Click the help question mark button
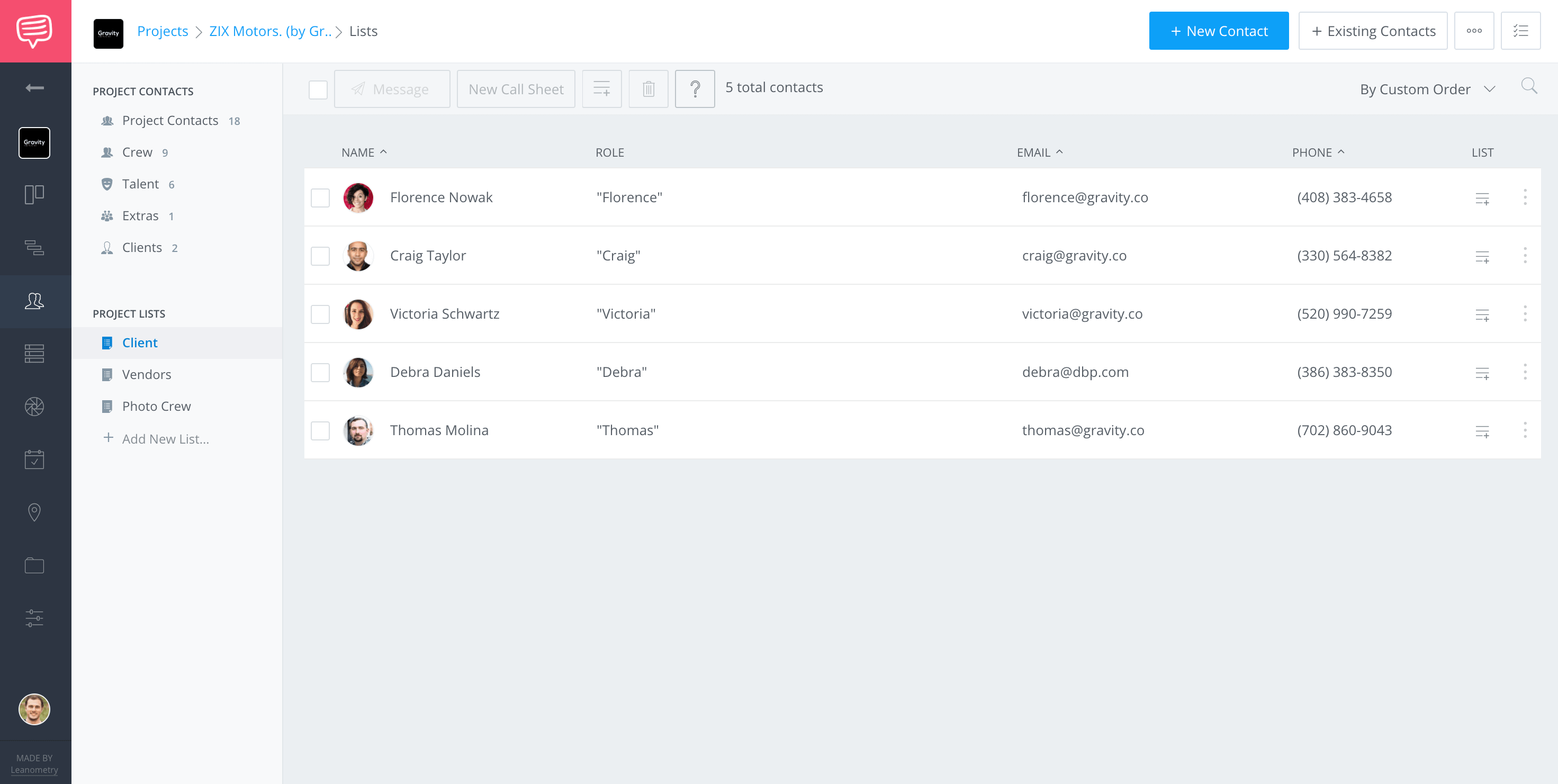The image size is (1558, 784). click(x=695, y=89)
